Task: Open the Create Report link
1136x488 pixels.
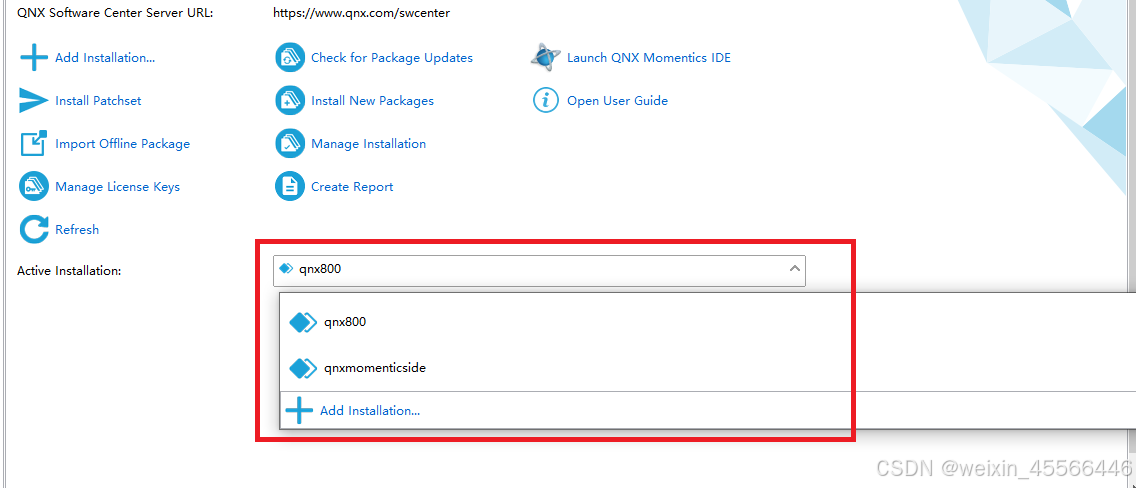Action: pos(352,187)
